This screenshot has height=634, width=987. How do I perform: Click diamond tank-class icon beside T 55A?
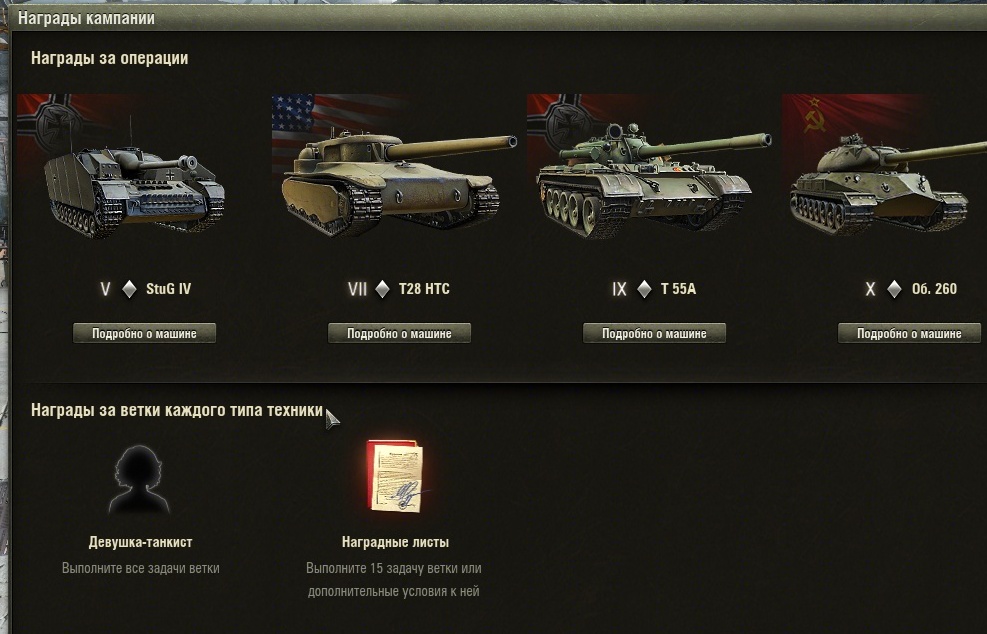pyautogui.click(x=644, y=289)
